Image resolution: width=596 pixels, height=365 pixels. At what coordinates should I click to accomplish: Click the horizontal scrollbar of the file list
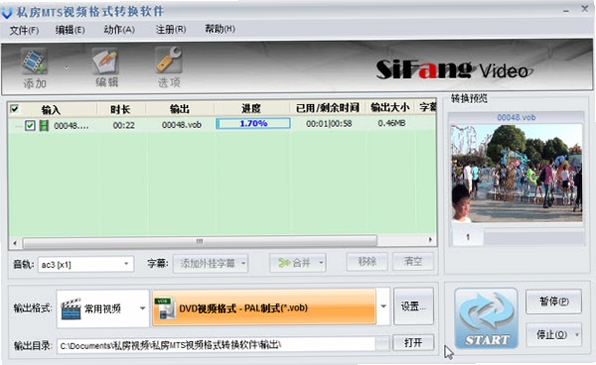tap(200, 241)
